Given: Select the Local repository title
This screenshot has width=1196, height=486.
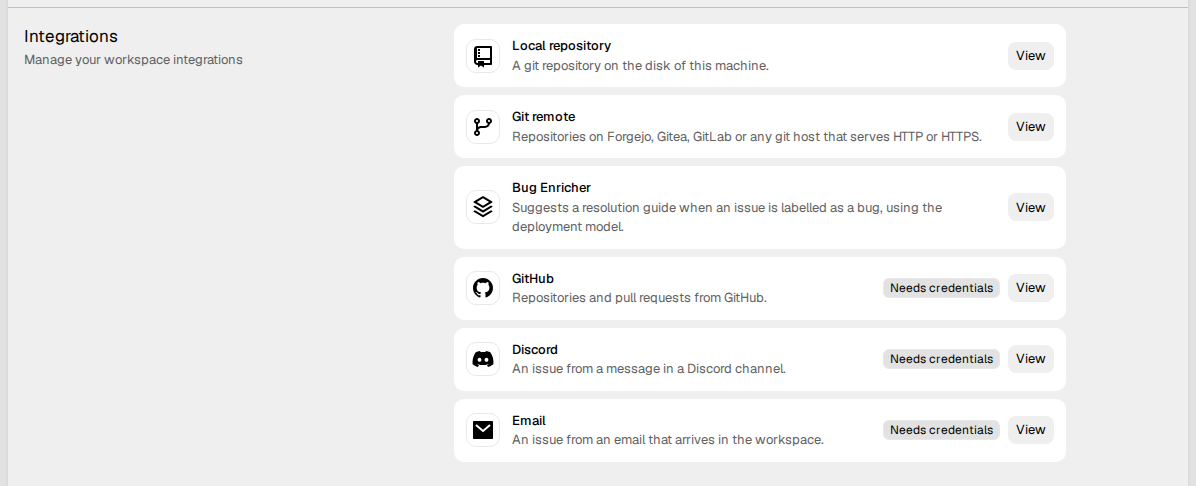Looking at the screenshot, I should (x=561, y=46).
